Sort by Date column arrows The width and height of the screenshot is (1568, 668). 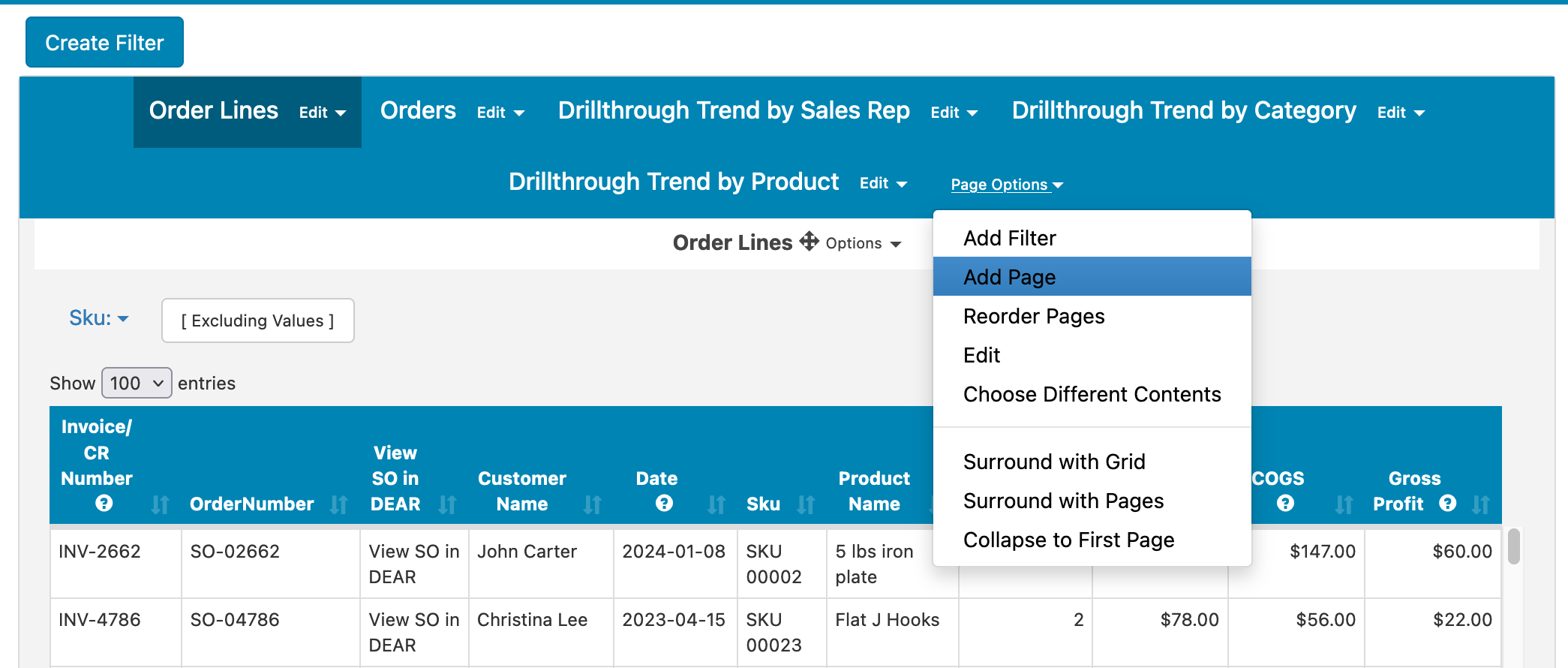[716, 504]
